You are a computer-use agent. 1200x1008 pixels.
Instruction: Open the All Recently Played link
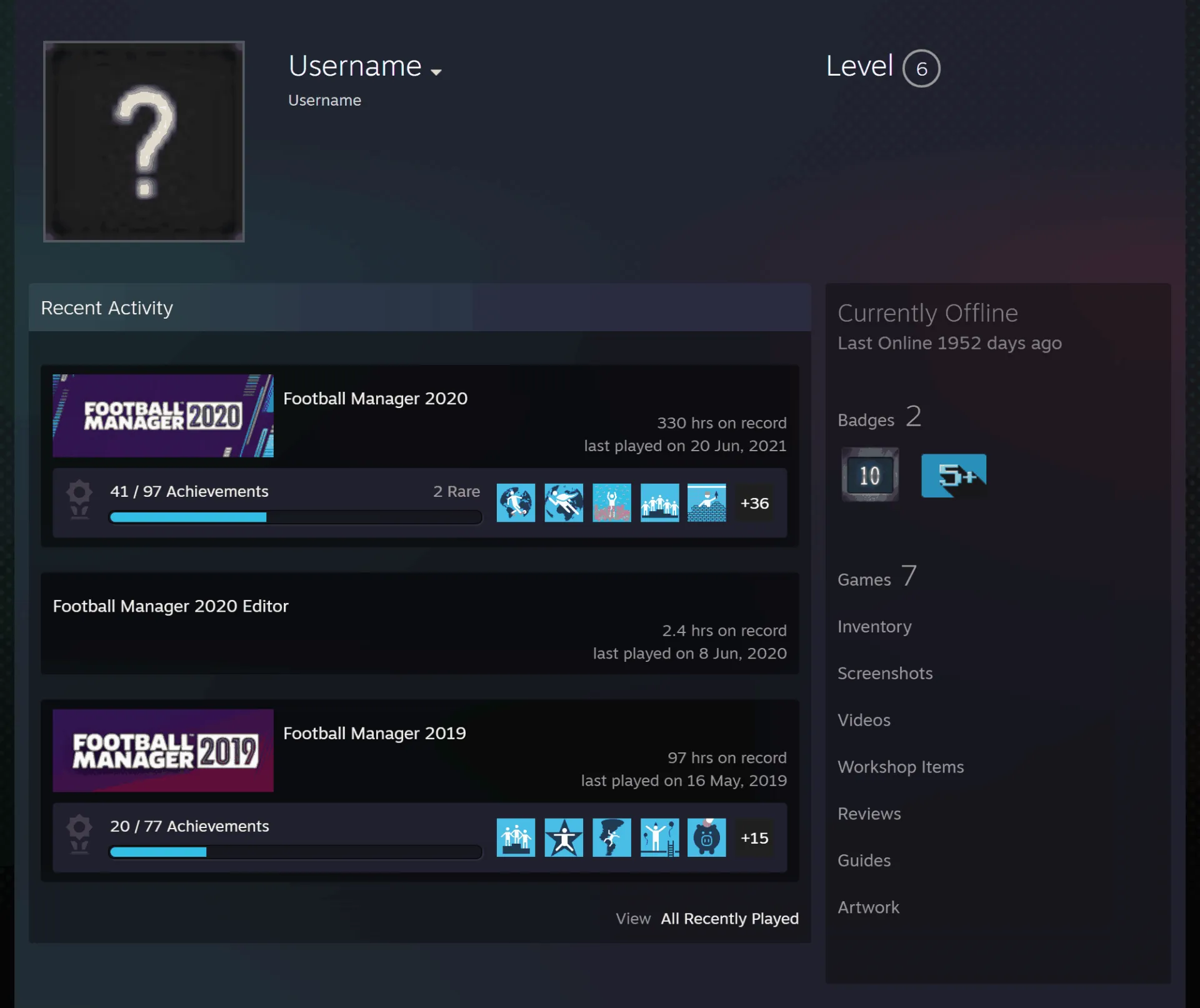730,919
